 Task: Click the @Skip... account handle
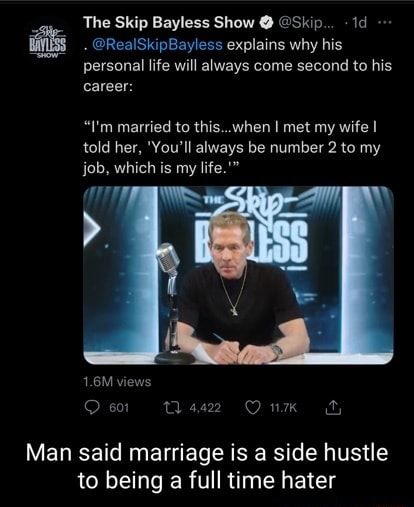[x=303, y=23]
